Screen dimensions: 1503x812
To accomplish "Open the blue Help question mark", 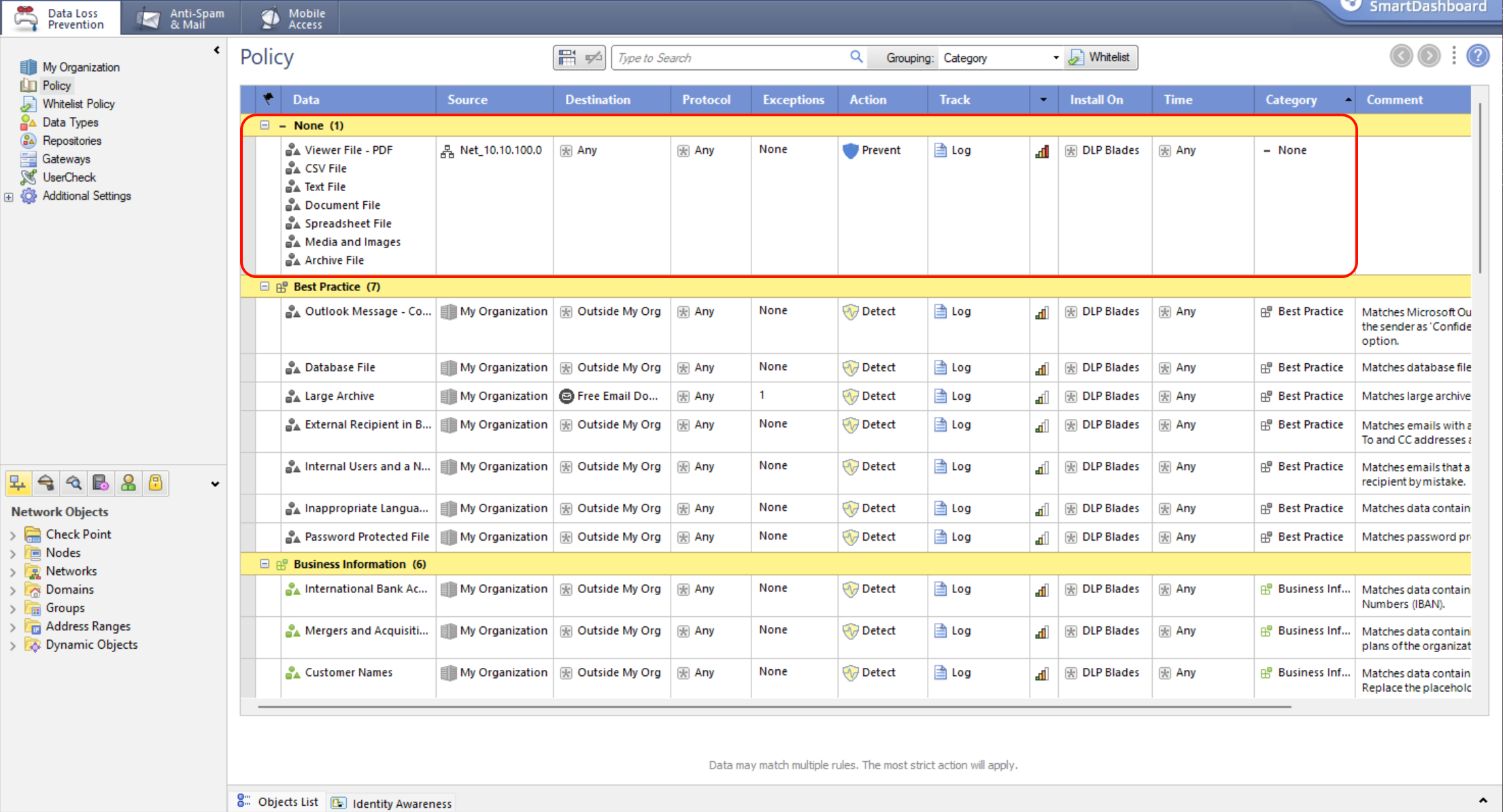I will click(1477, 56).
